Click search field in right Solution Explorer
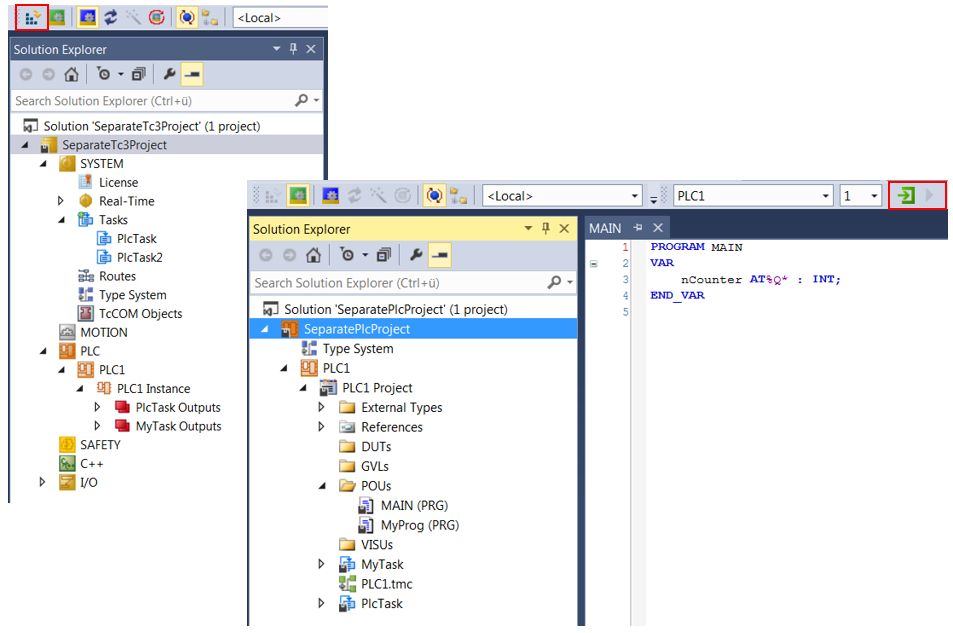 coord(398,283)
